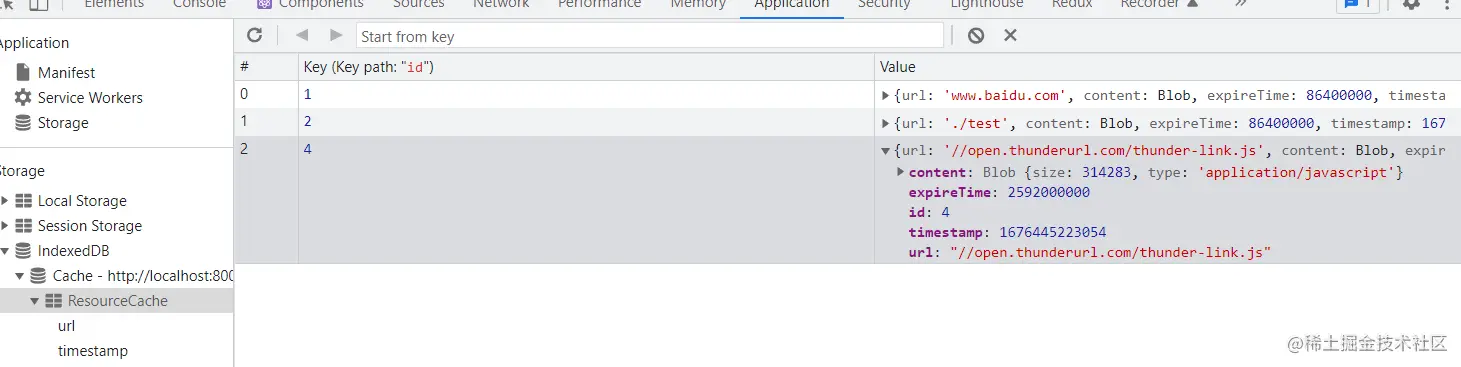This screenshot has width=1461, height=367.
Task: Collapse the IndexedDB tree node
Action: coord(5,250)
